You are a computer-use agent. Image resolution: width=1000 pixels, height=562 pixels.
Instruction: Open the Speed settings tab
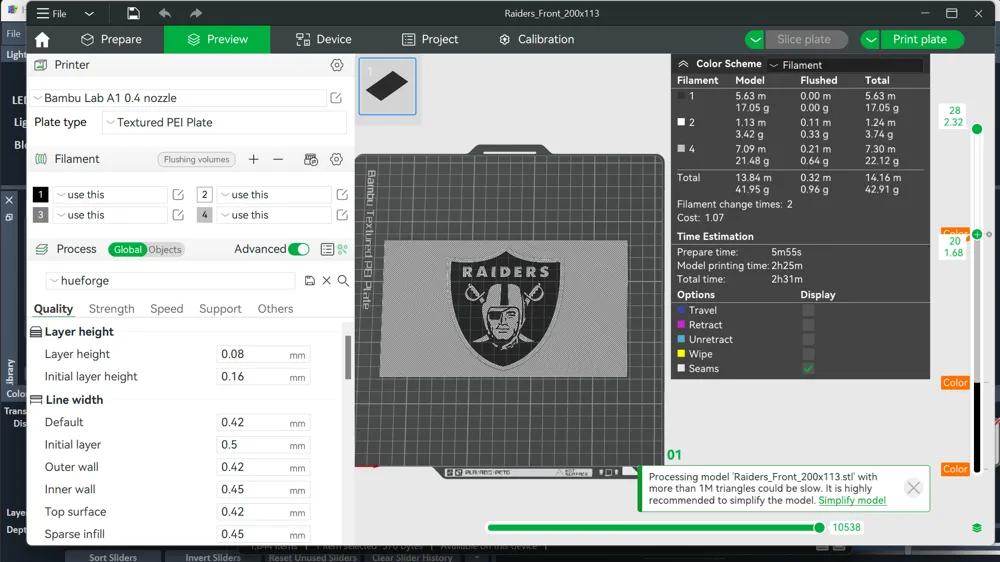pos(166,309)
